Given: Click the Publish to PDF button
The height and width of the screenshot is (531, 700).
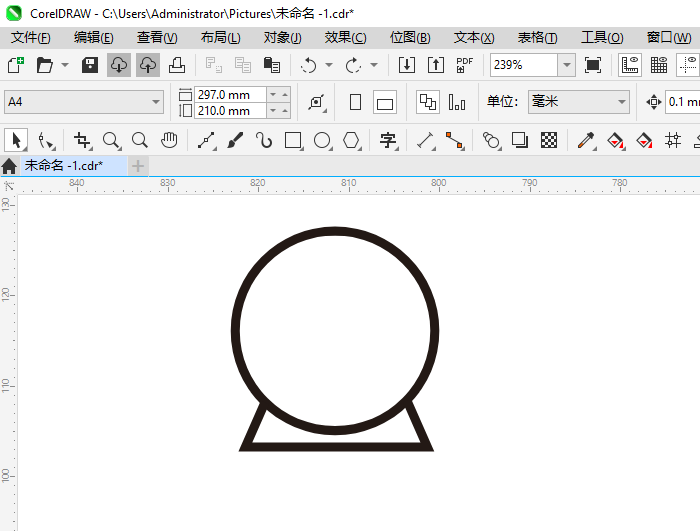Looking at the screenshot, I should point(464,65).
